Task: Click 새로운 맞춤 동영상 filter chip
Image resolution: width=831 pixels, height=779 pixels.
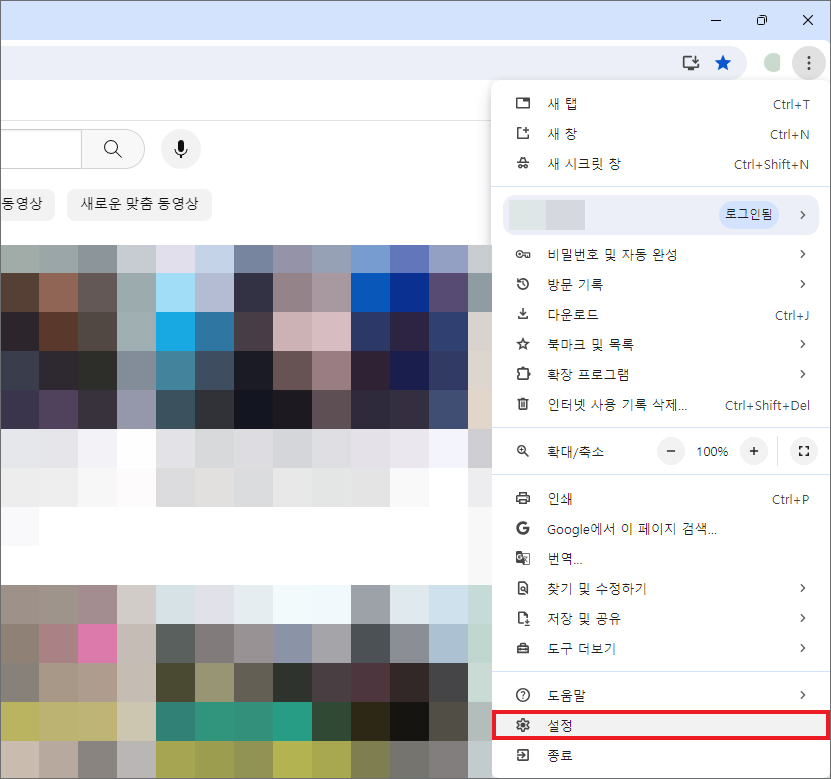Action: [139, 204]
